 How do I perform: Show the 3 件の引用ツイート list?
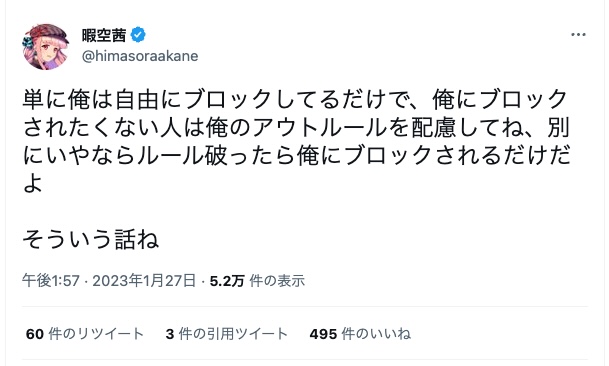pos(226,334)
